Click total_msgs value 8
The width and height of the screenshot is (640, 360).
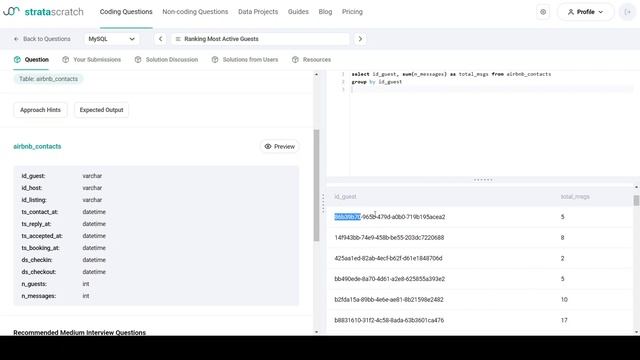tap(562, 238)
